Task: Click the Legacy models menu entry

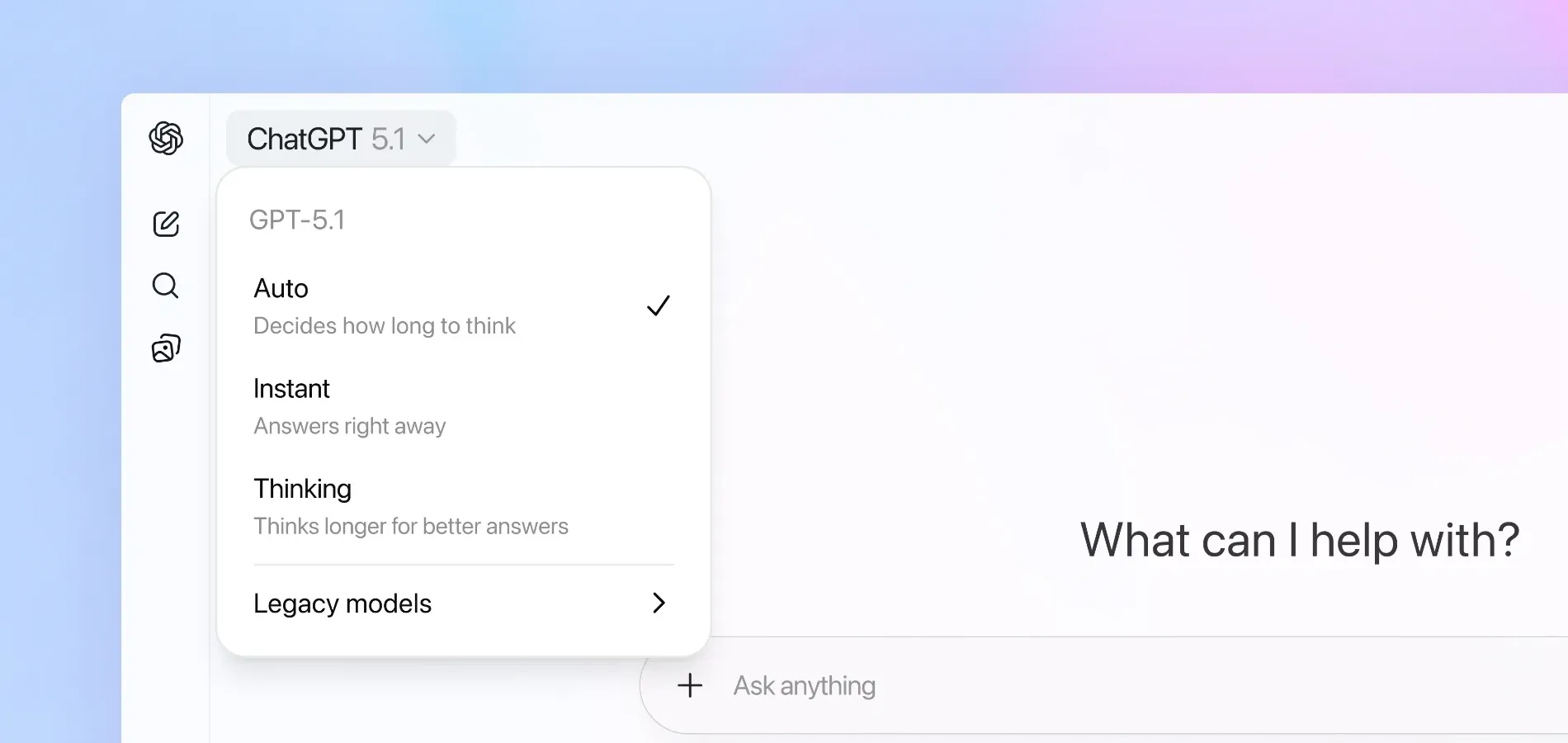Action: tap(342, 603)
